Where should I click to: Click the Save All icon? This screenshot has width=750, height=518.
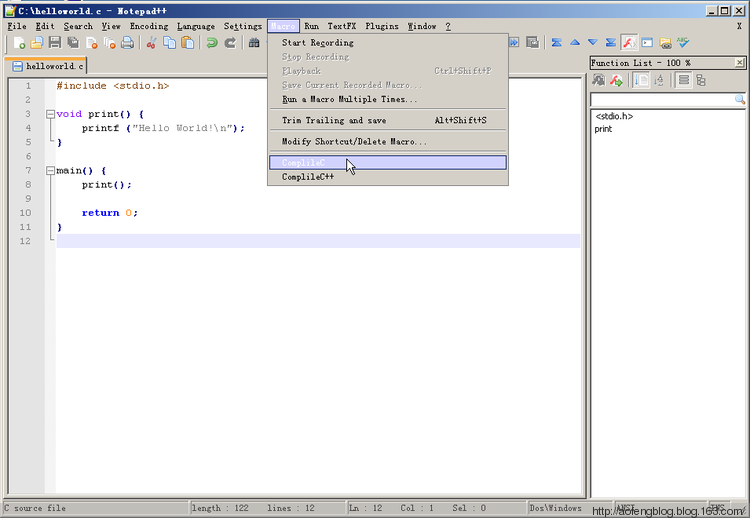click(x=73, y=43)
